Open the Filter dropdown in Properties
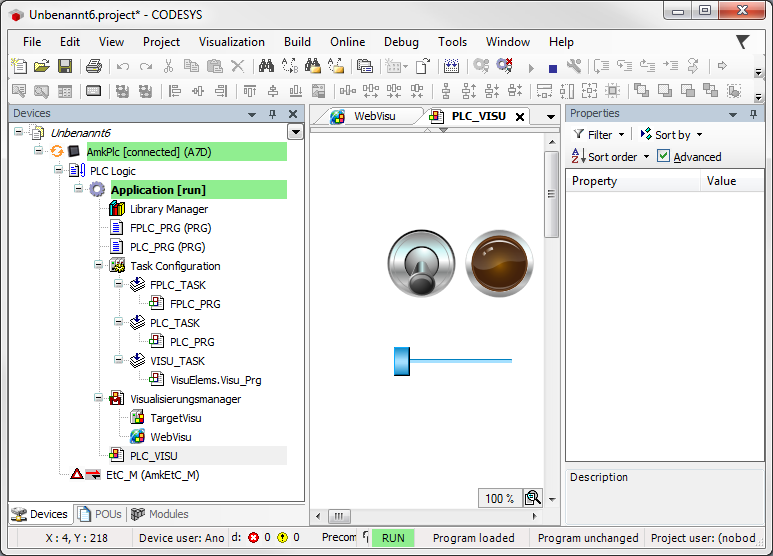This screenshot has width=773, height=556. tap(599, 135)
